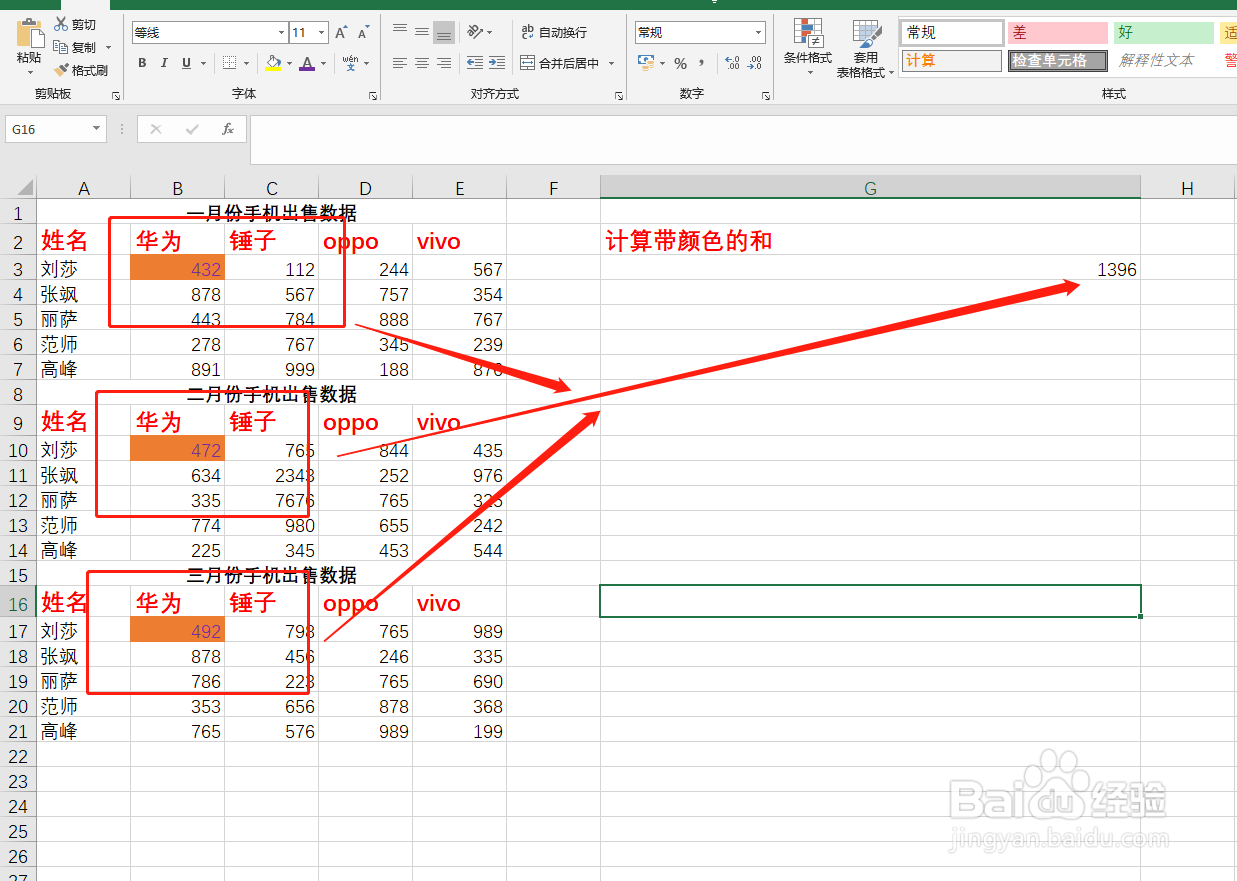Click the 复制 copy icon
Screen dimensions: 1237x881
(x=62, y=46)
